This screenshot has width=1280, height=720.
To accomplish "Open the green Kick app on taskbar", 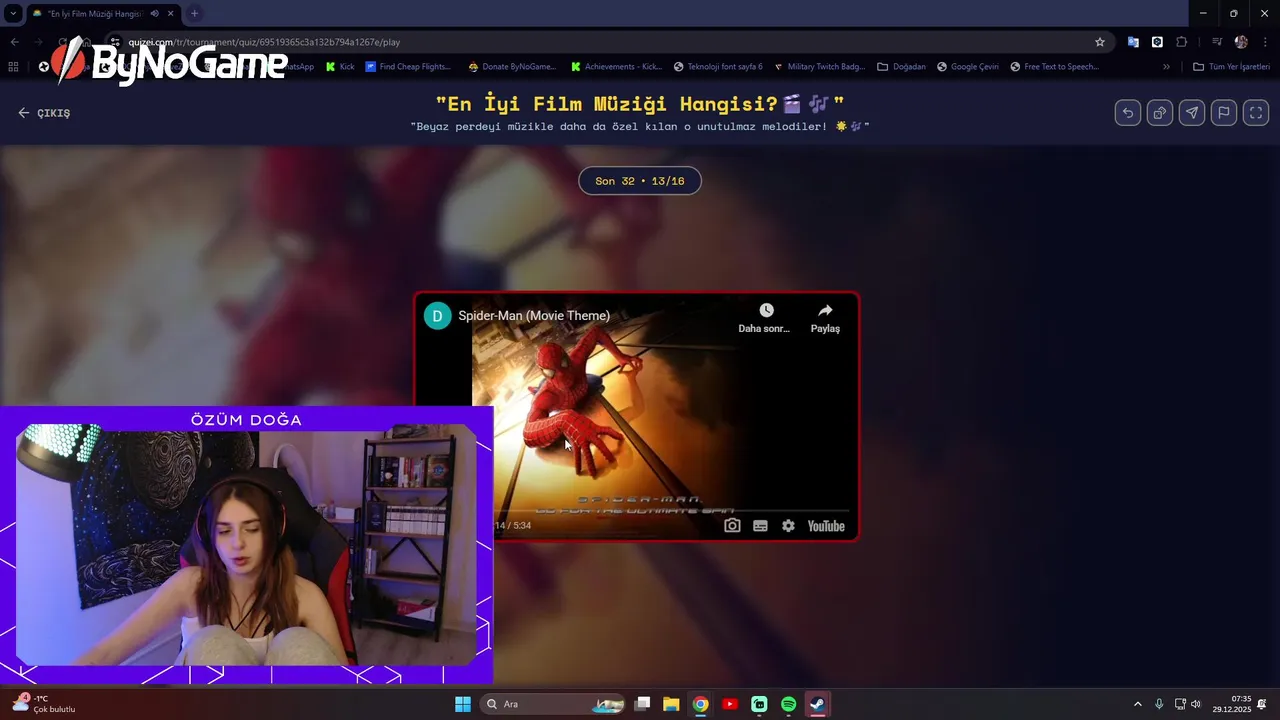I will pyautogui.click(x=759, y=704).
